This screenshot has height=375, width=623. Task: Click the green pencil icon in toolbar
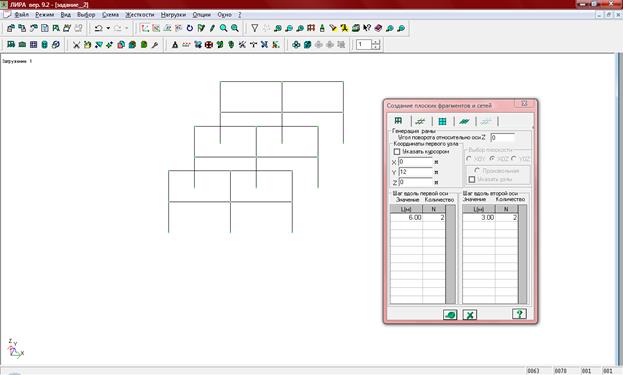tap(212, 28)
